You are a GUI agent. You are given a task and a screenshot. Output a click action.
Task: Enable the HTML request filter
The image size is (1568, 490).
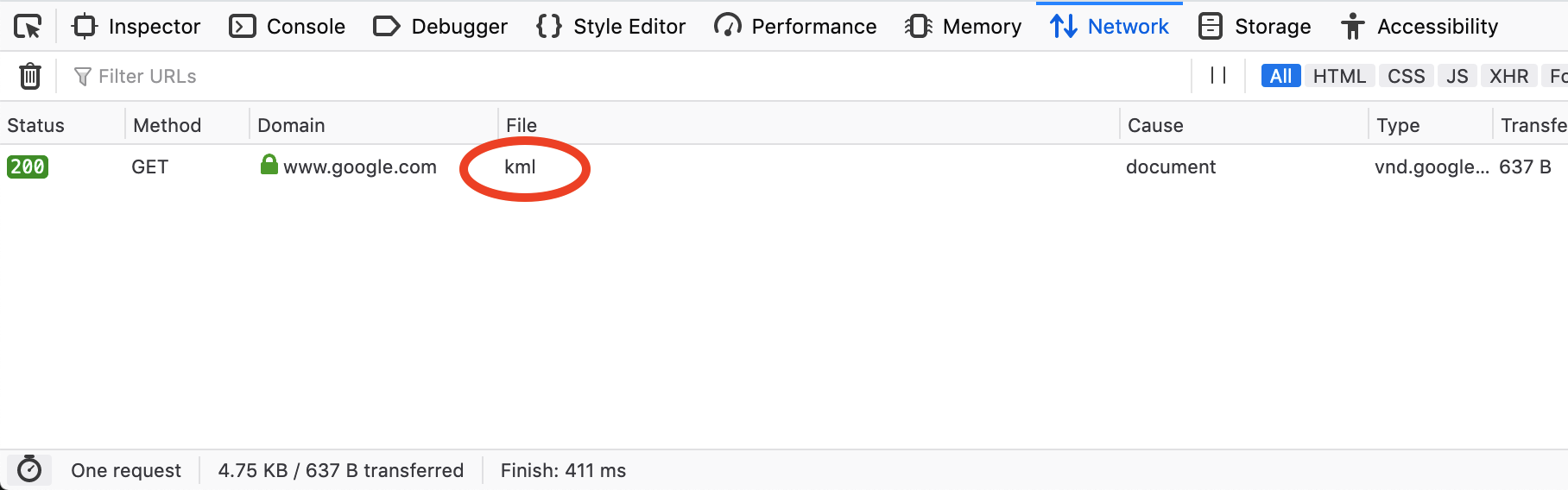(1339, 76)
